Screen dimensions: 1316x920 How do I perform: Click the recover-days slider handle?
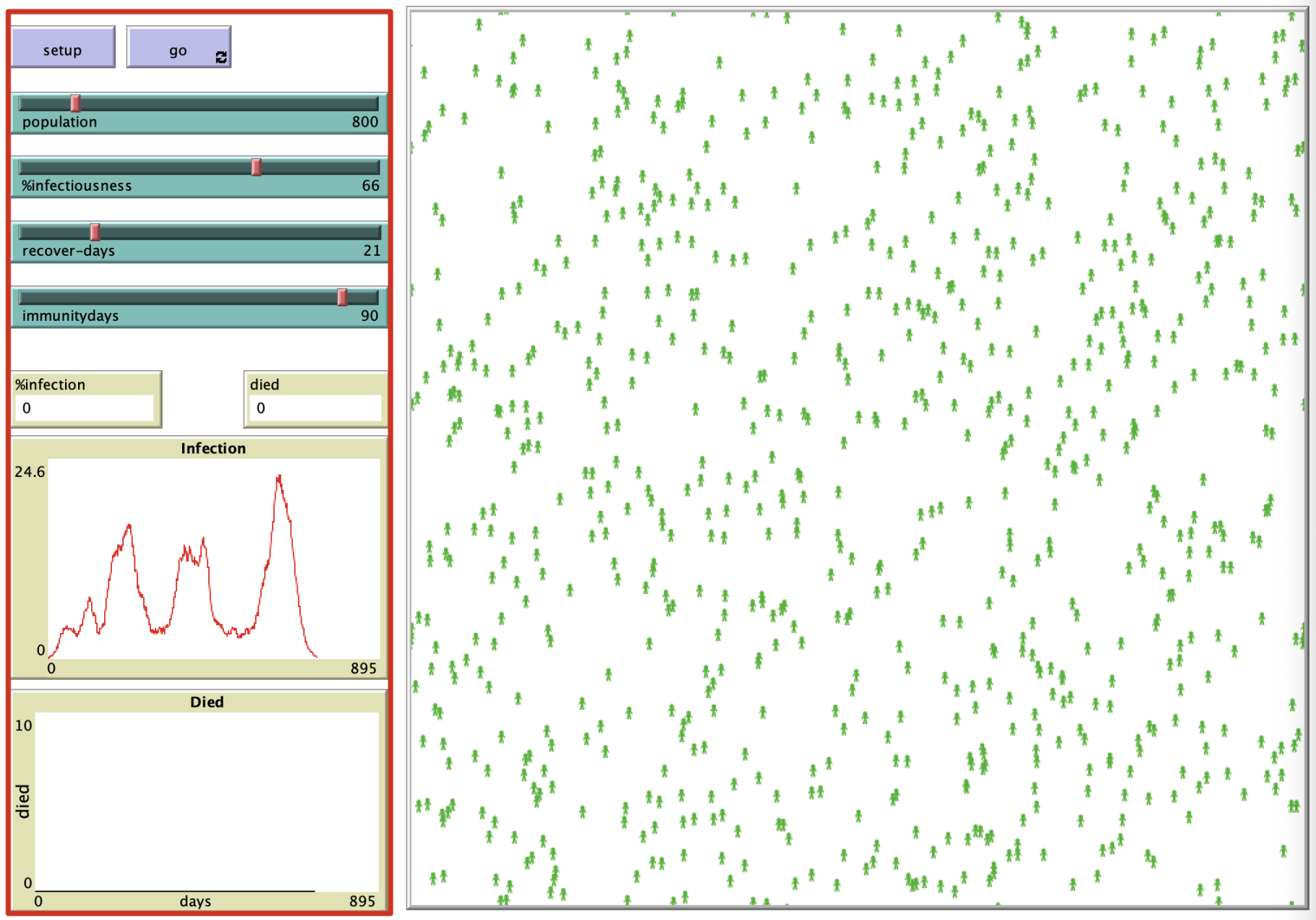tap(95, 232)
